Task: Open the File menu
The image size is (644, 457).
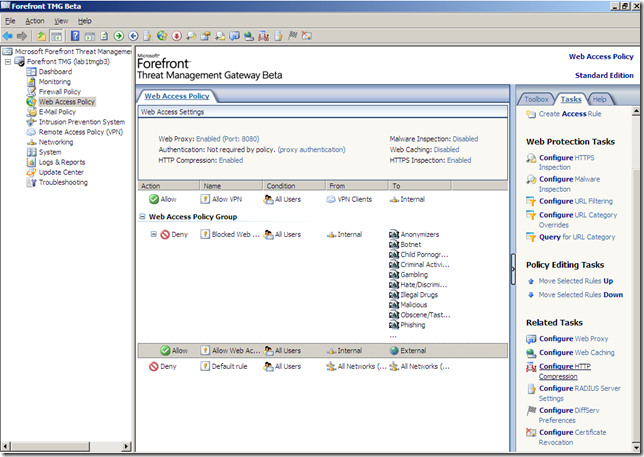Action: click(10, 21)
